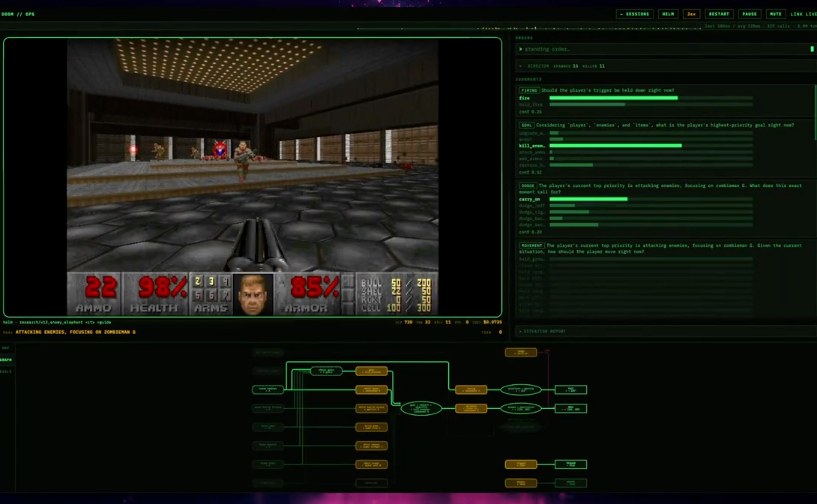Click the HELM button
Viewport: 817px width, 504px height.
[668, 14]
